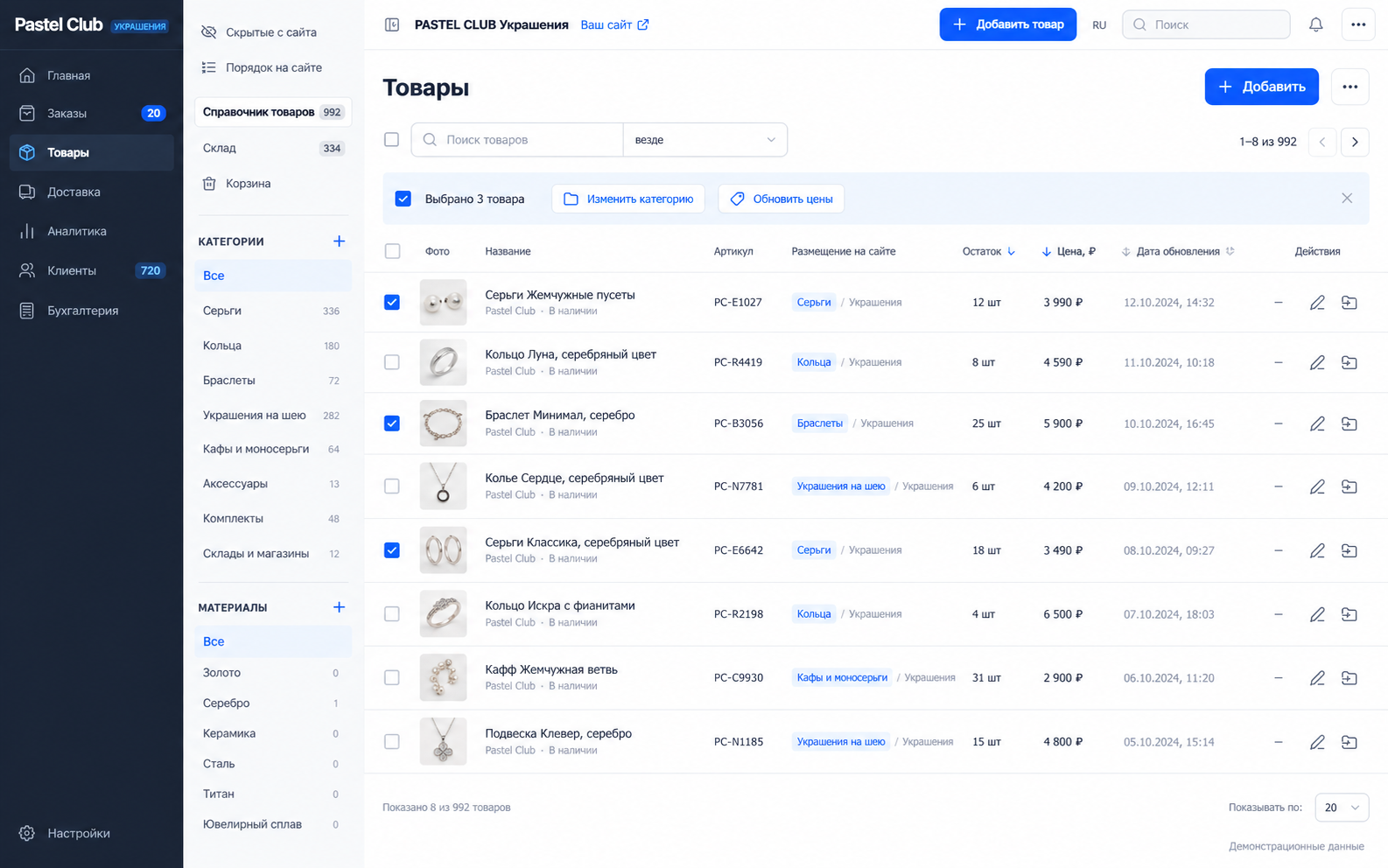Open the Склад tab
The width and height of the screenshot is (1388, 868).
(272, 148)
